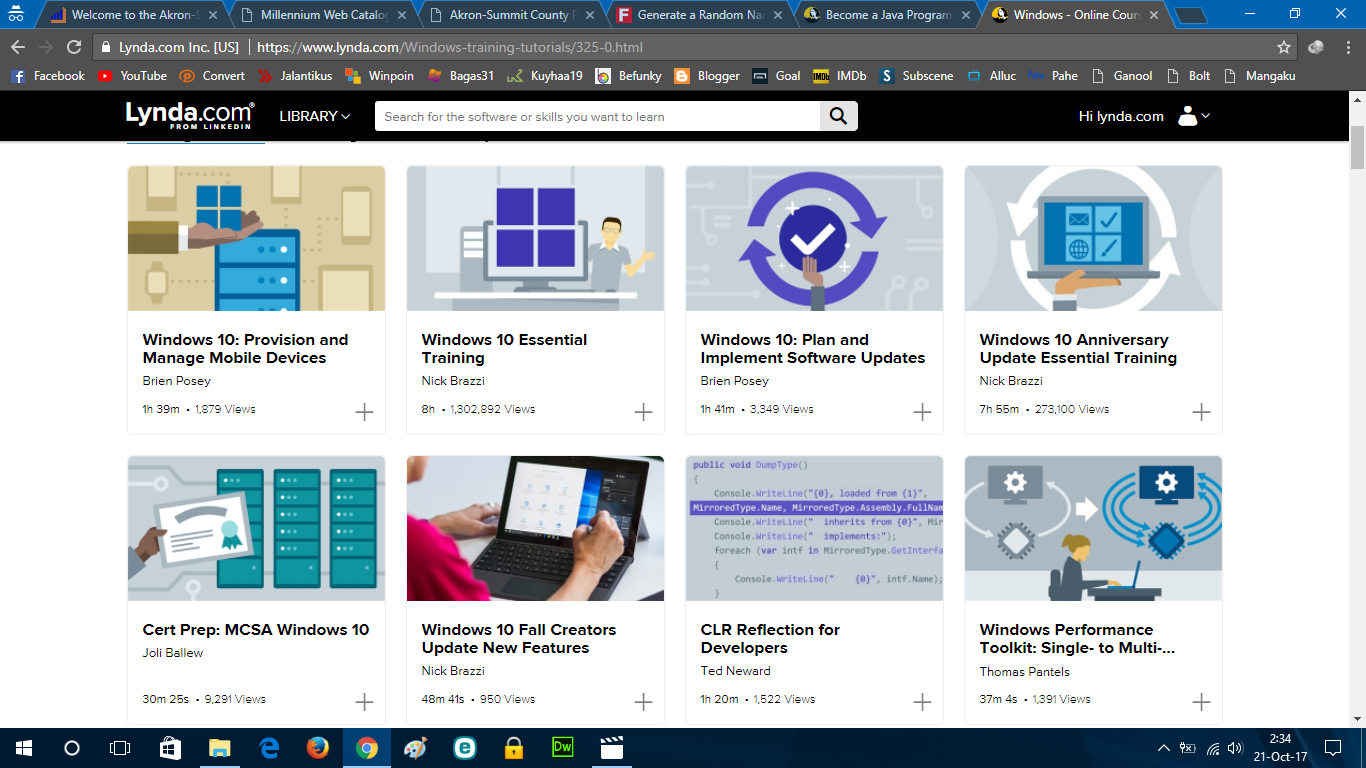Switch to Welcome to the Akron tab

[132, 15]
